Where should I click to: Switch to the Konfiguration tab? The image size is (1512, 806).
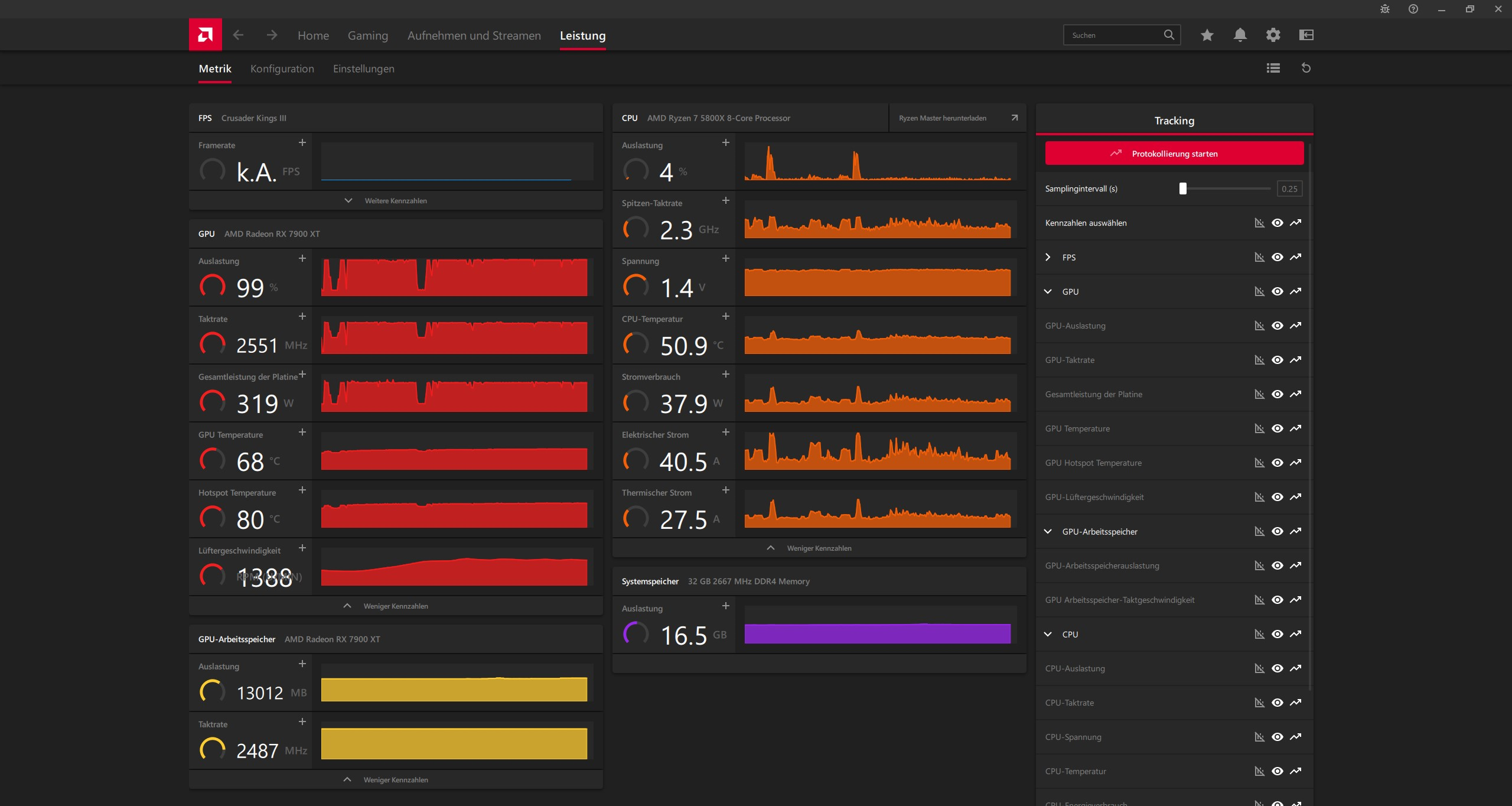pyautogui.click(x=282, y=69)
